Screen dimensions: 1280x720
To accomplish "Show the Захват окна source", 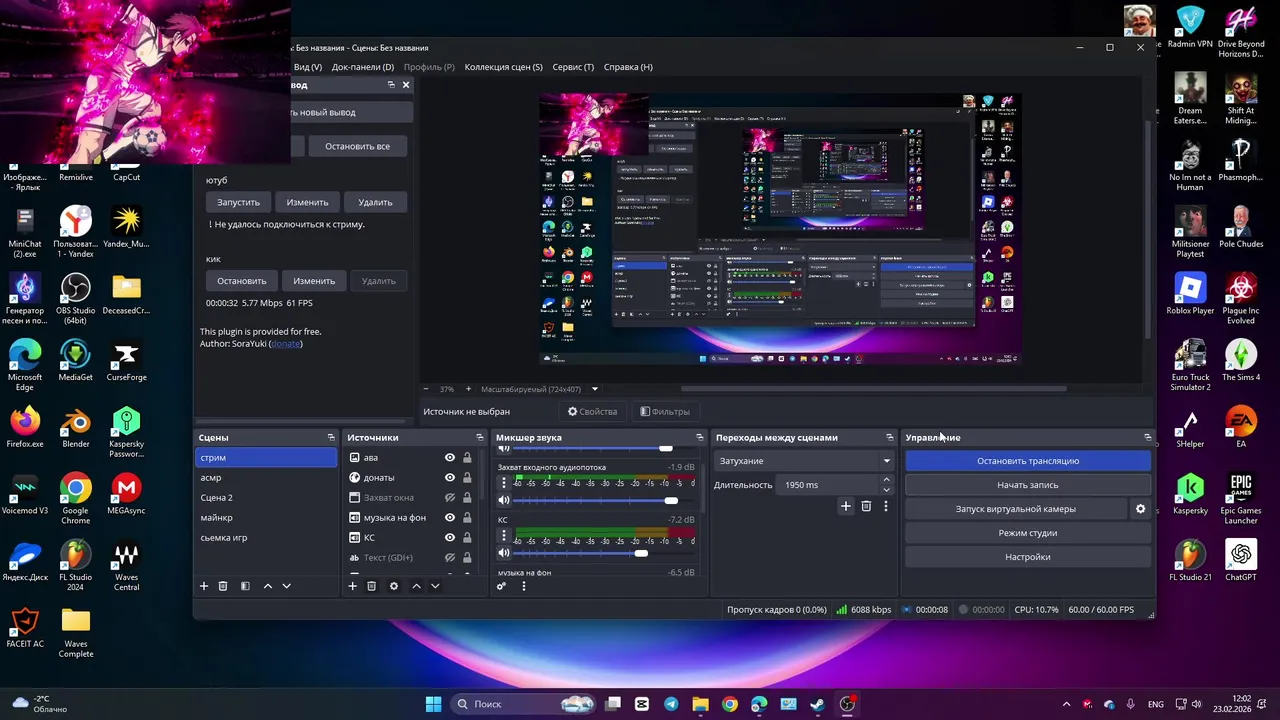I will (x=450, y=498).
